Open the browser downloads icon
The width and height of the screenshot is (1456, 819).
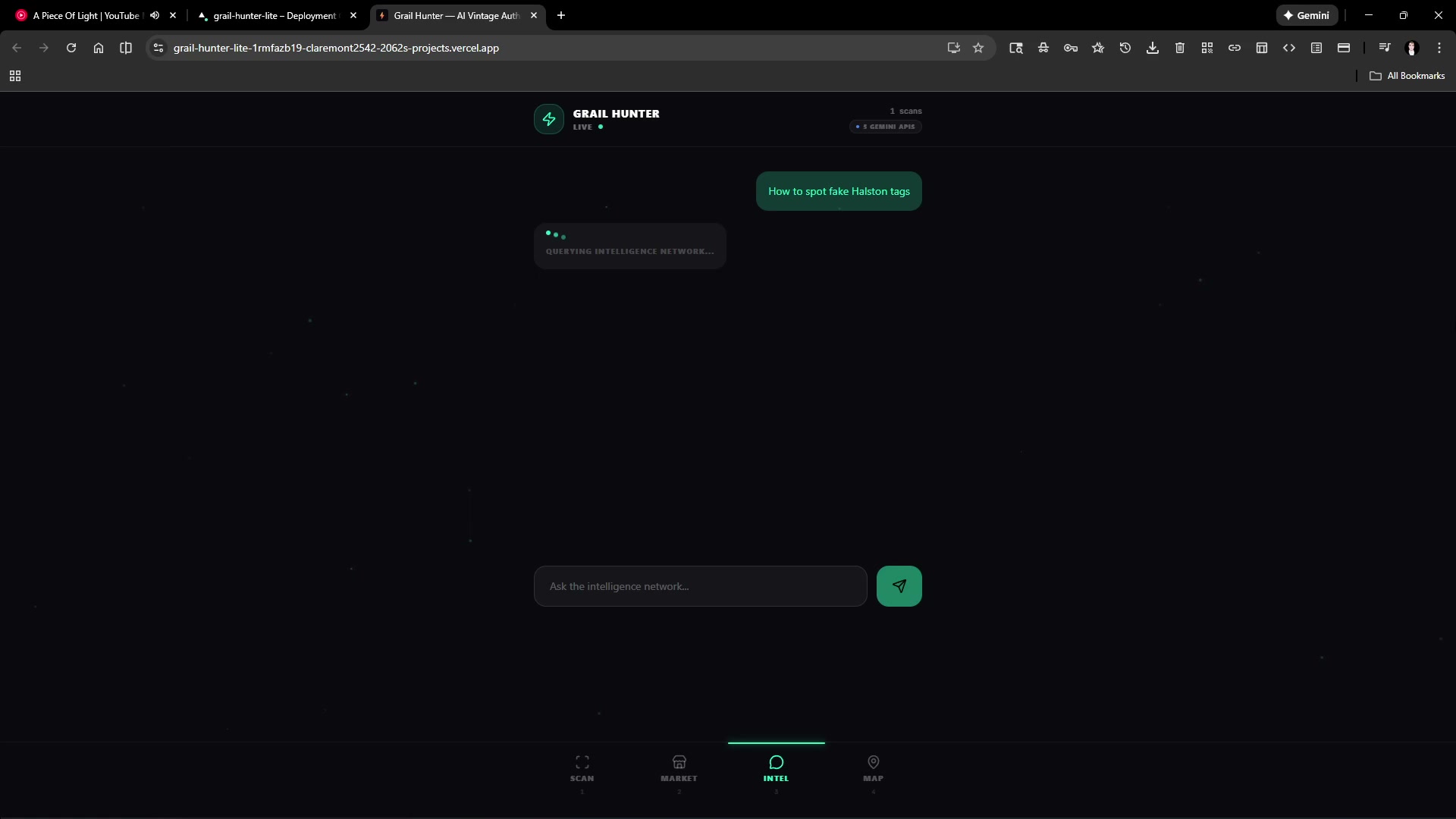(1152, 48)
